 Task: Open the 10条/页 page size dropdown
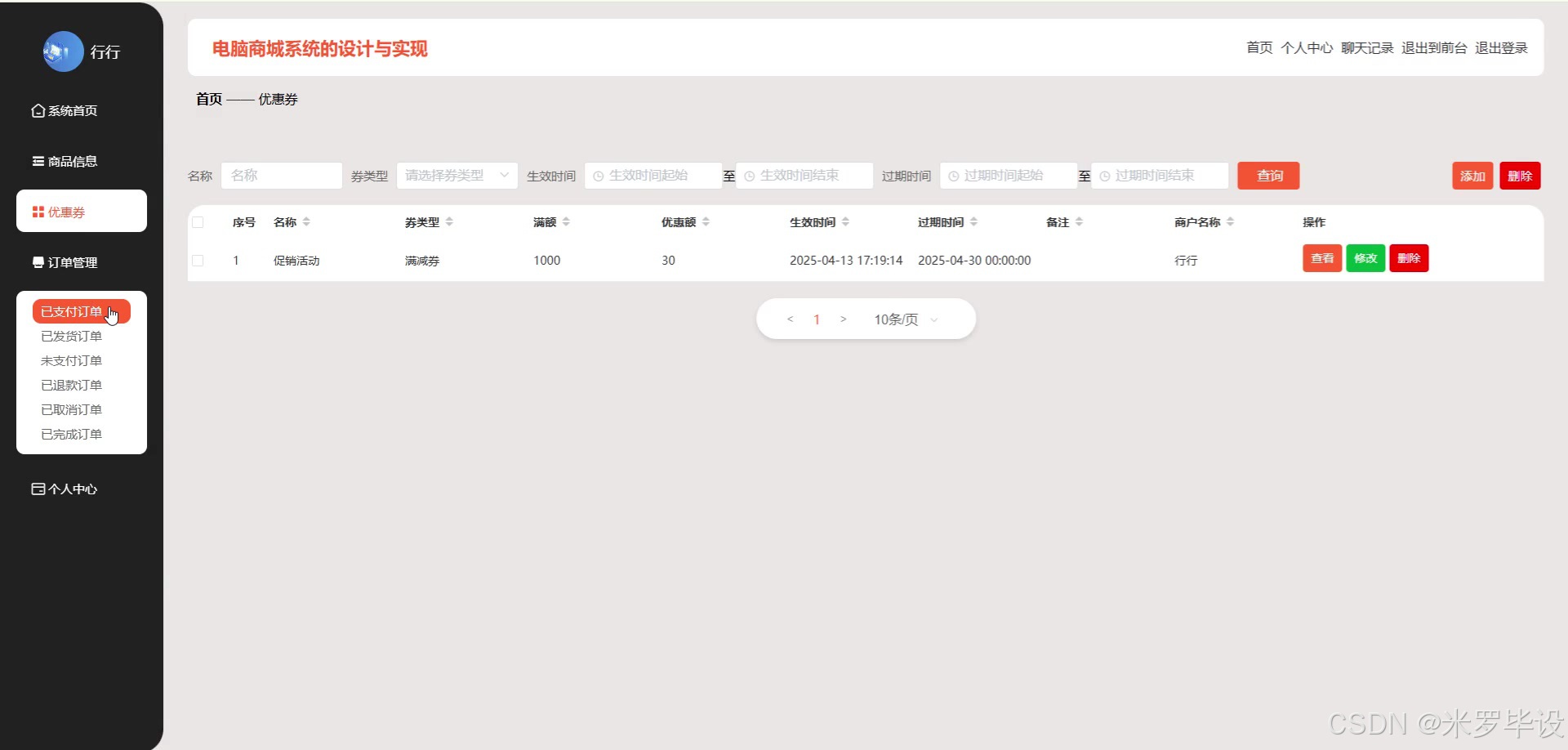tap(906, 319)
